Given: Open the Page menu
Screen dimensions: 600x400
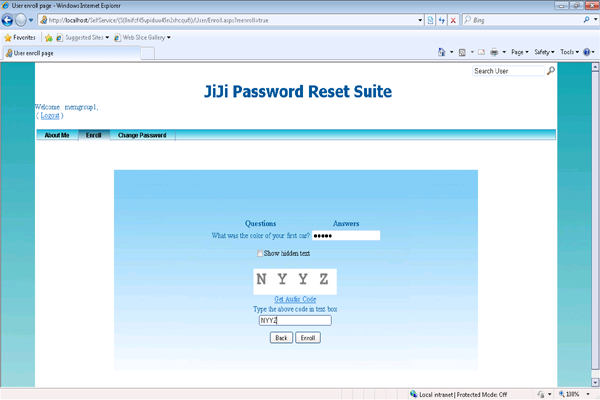Looking at the screenshot, I should 520,52.
